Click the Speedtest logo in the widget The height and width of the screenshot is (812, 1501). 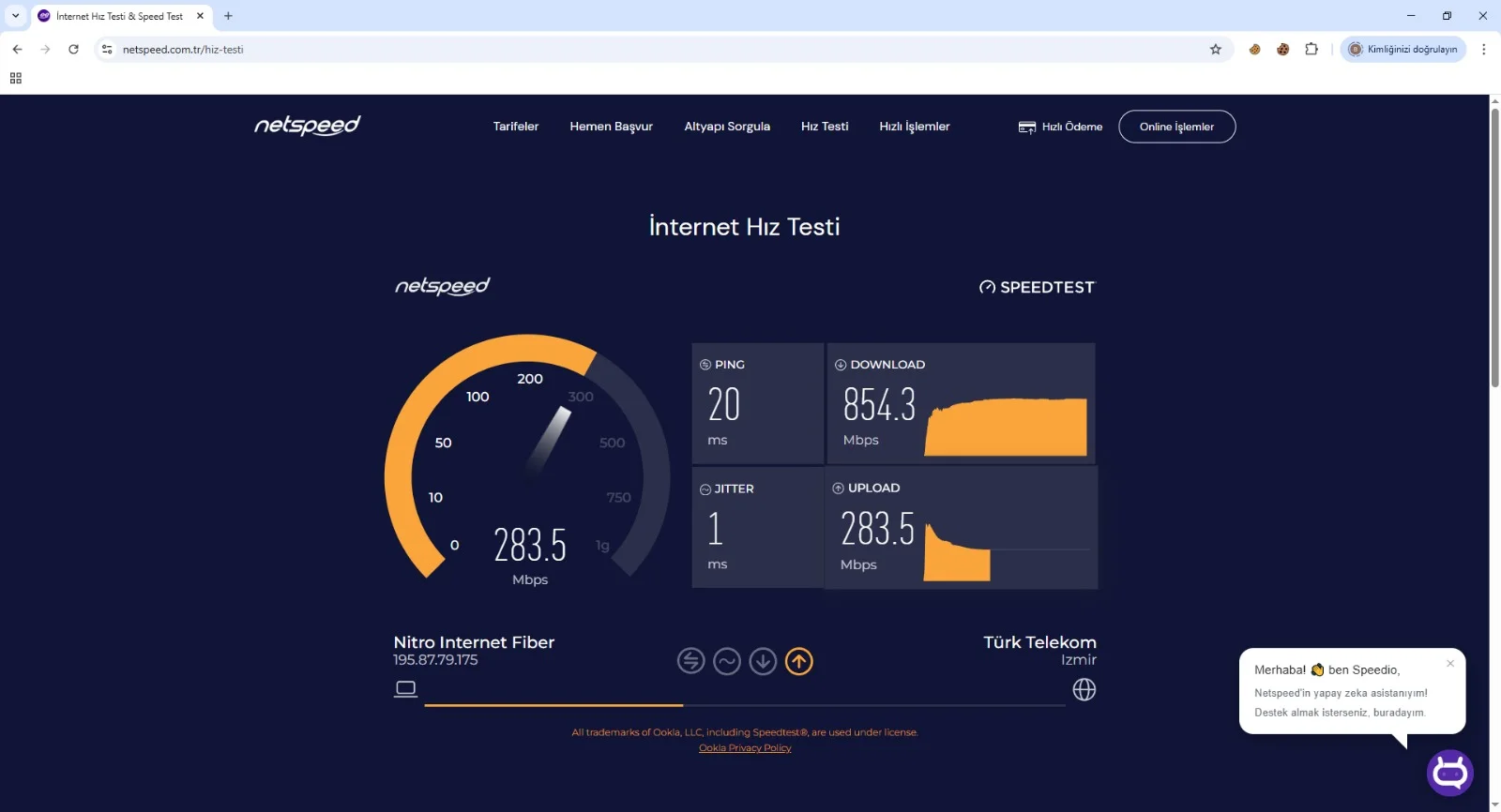click(x=1037, y=287)
